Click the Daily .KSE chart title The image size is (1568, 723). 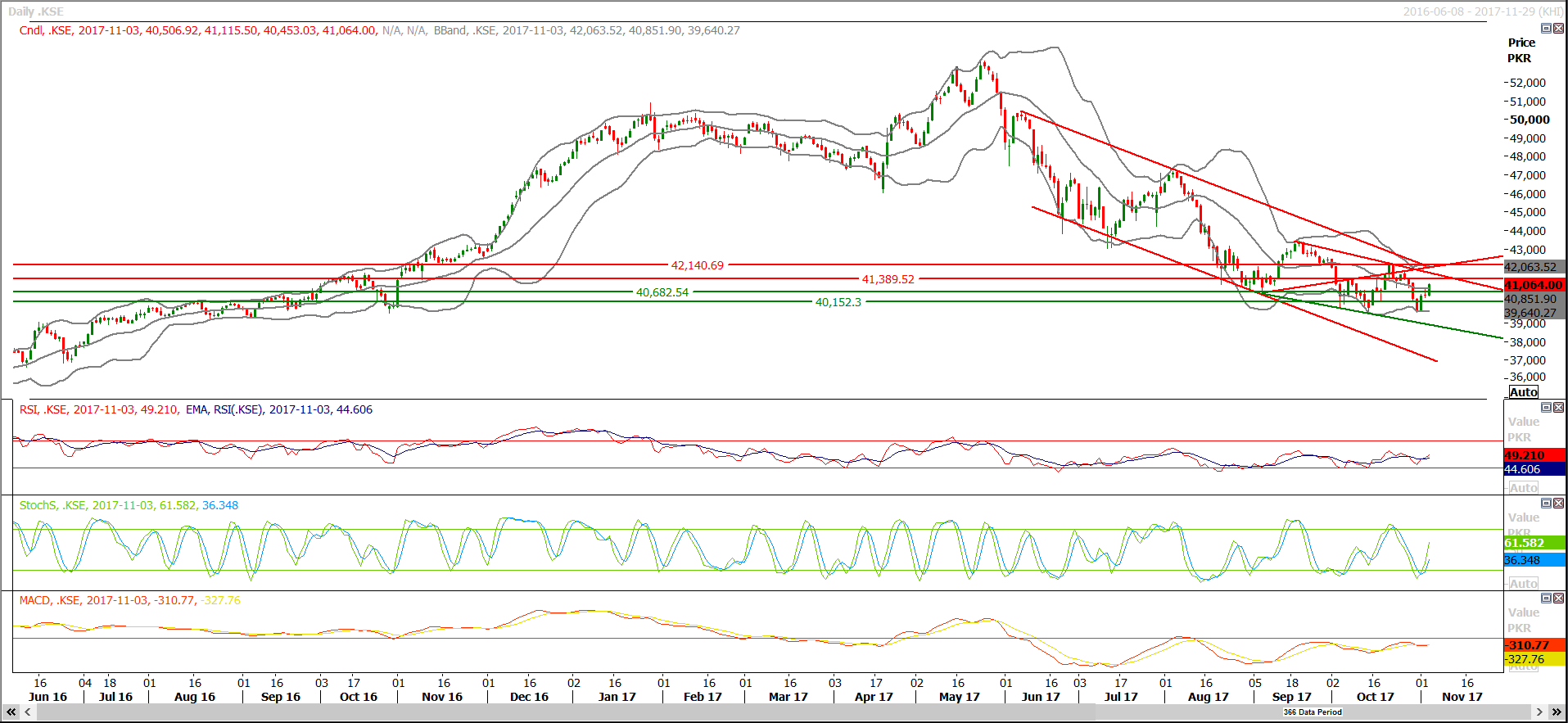(x=36, y=11)
